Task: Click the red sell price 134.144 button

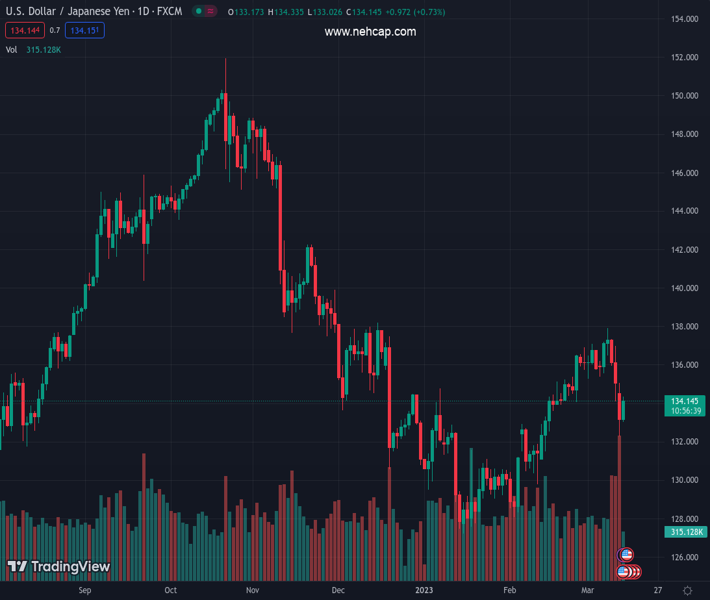Action: (24, 30)
